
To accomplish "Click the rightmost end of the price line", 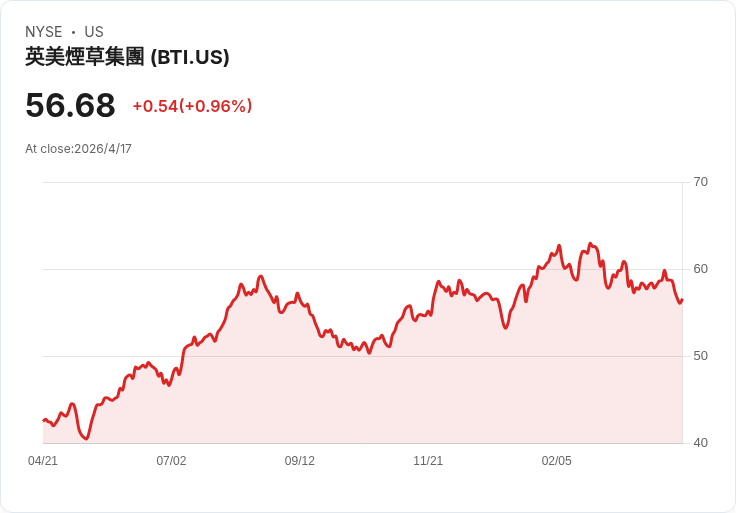I will [x=682, y=300].
